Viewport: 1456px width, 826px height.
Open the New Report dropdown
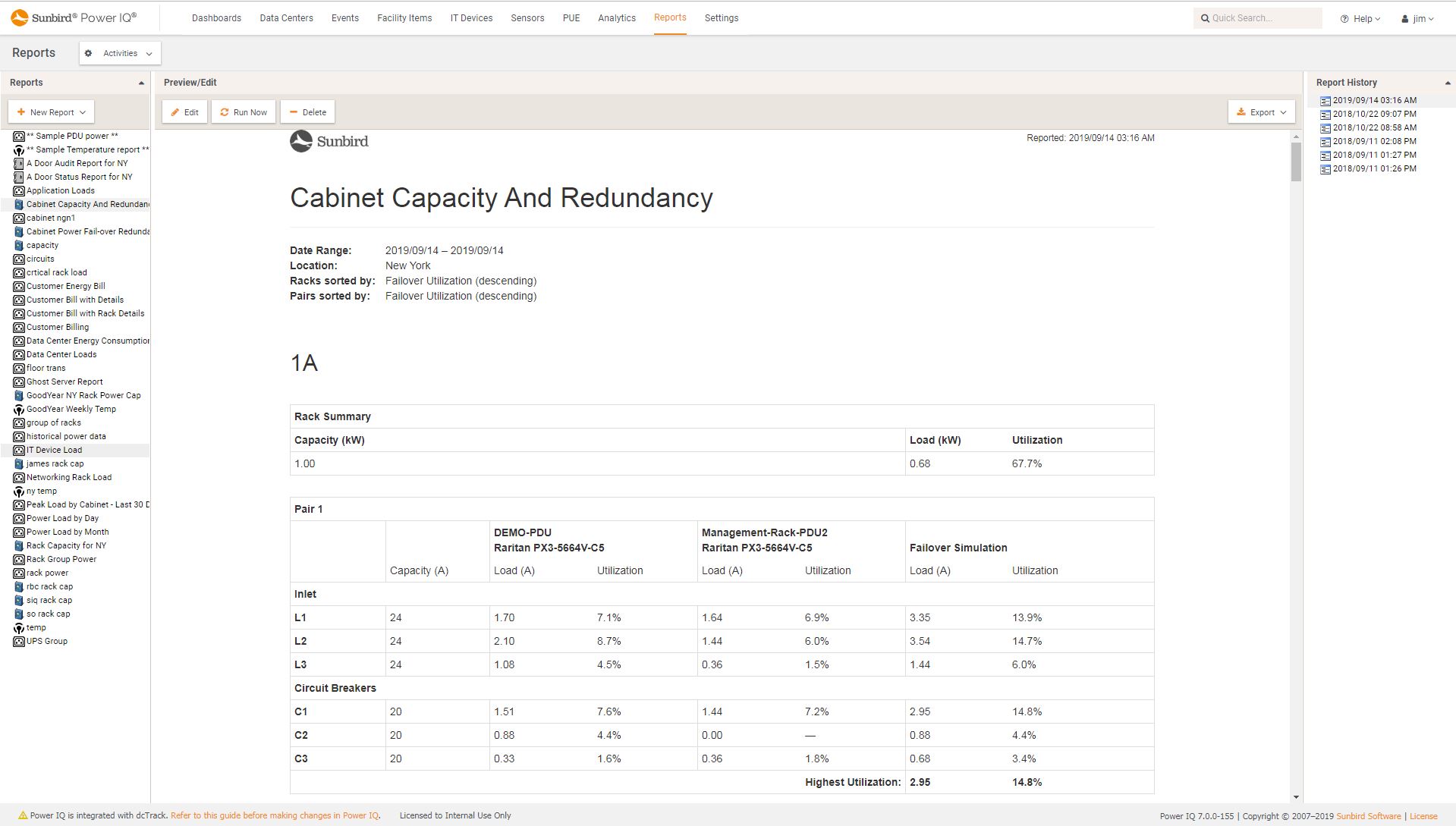point(51,111)
